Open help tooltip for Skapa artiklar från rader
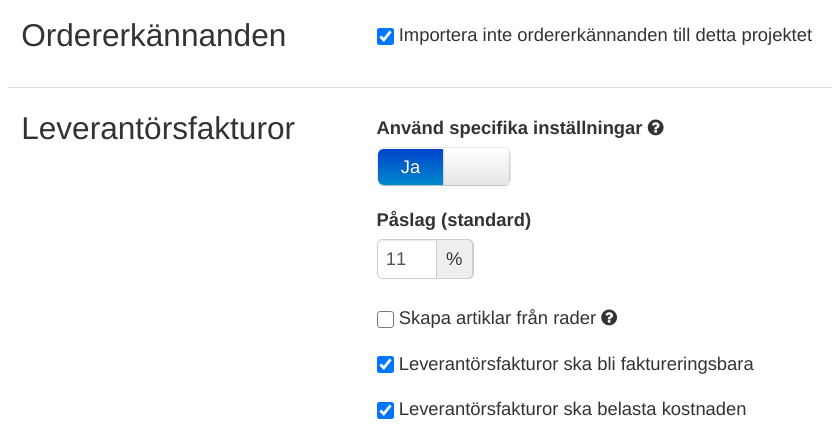The height and width of the screenshot is (447, 832). click(x=609, y=318)
